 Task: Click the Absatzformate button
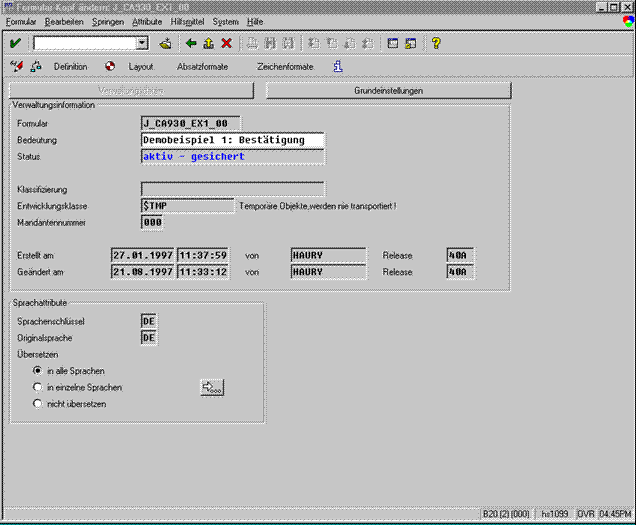point(202,66)
